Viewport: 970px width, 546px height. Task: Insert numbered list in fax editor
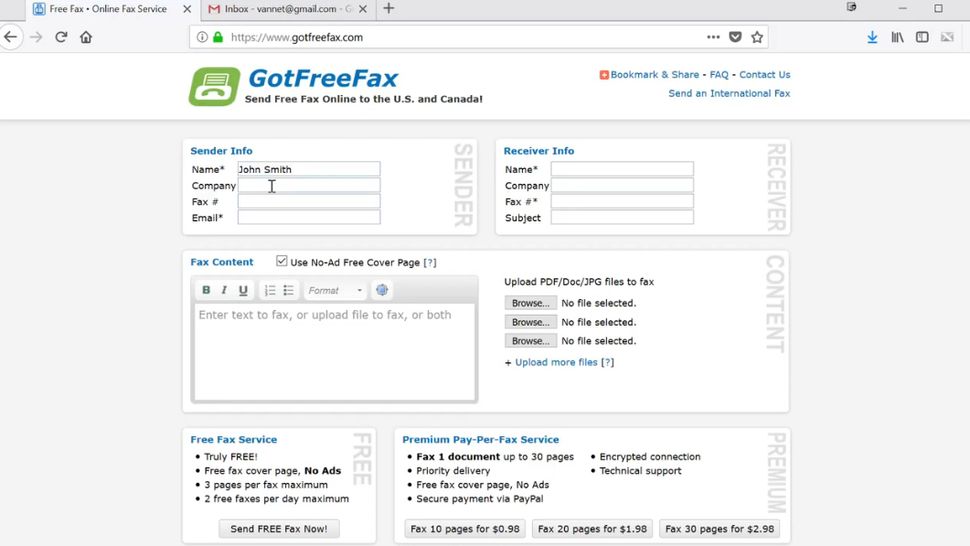coord(270,290)
